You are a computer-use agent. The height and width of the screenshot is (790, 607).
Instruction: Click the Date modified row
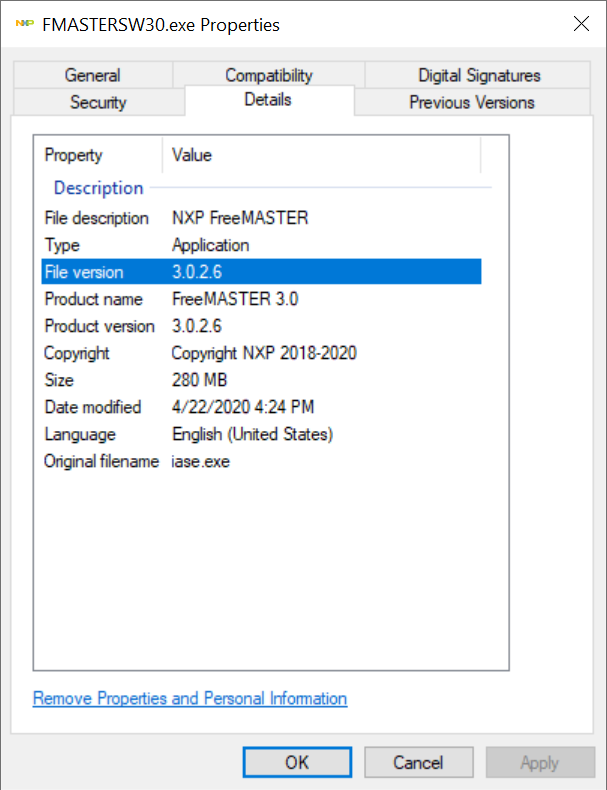pyautogui.click(x=260, y=407)
